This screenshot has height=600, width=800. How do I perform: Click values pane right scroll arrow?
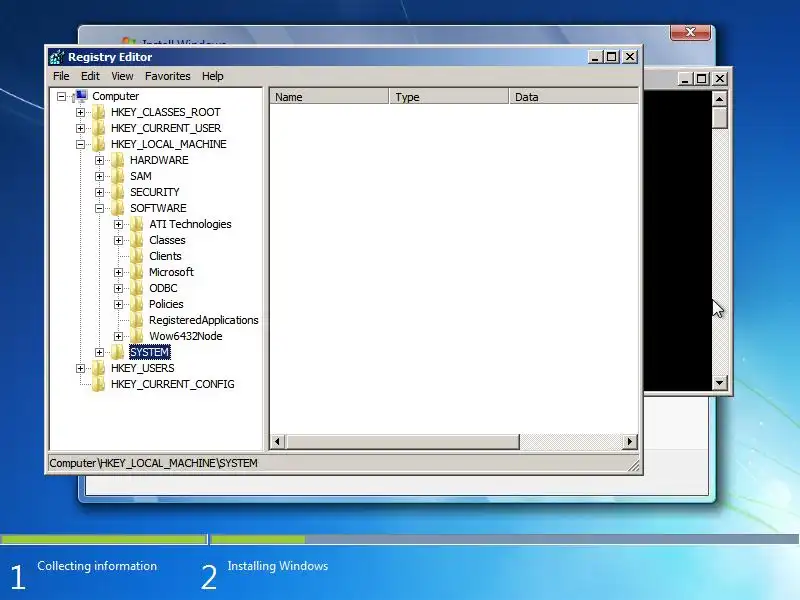coord(630,442)
